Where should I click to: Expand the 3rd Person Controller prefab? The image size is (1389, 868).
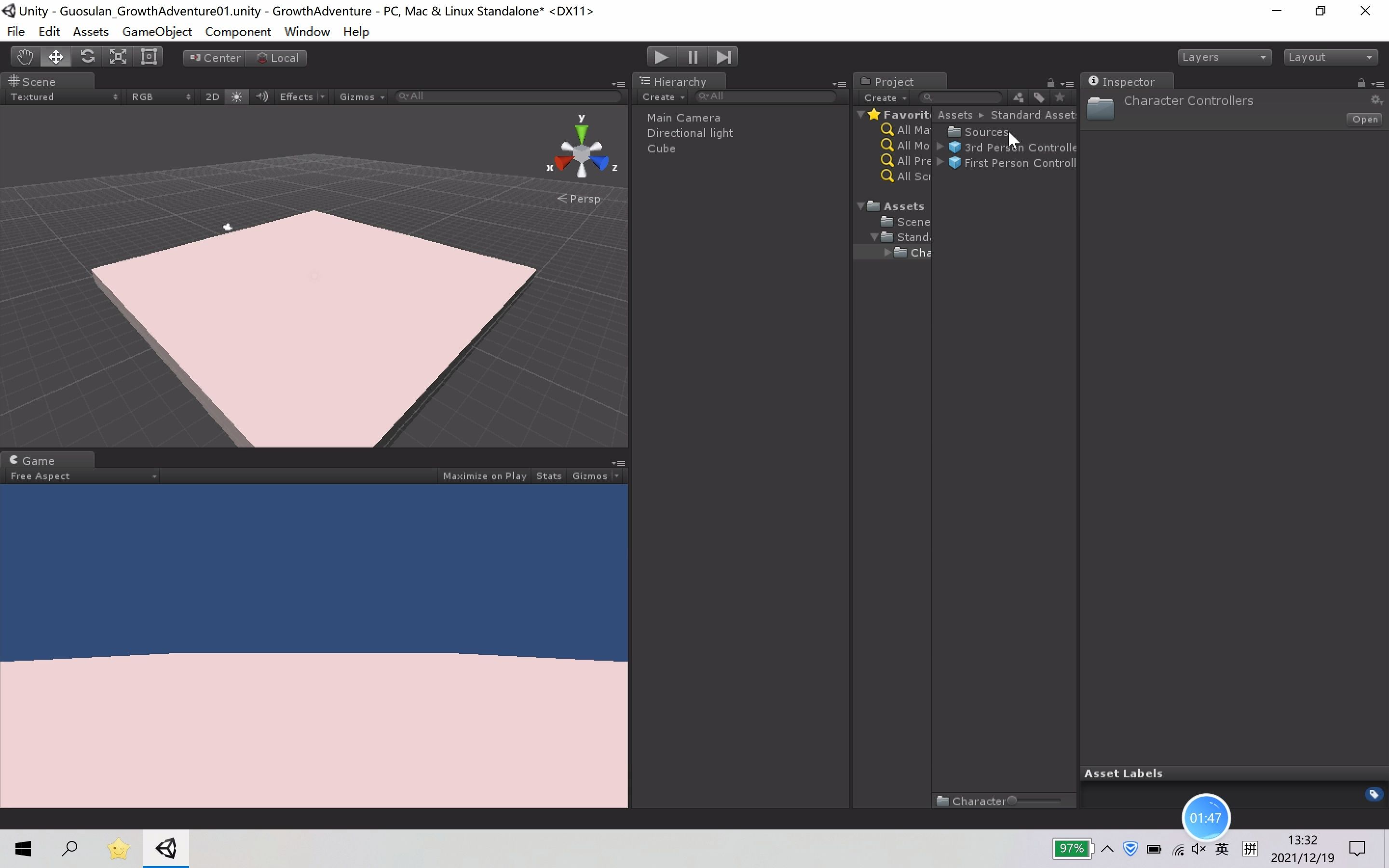click(x=940, y=147)
